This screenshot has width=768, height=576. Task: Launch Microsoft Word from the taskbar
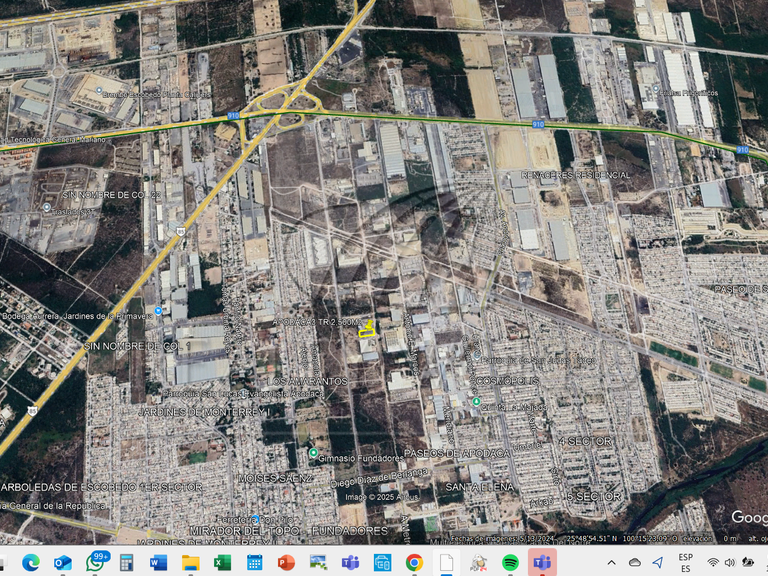[x=158, y=562]
